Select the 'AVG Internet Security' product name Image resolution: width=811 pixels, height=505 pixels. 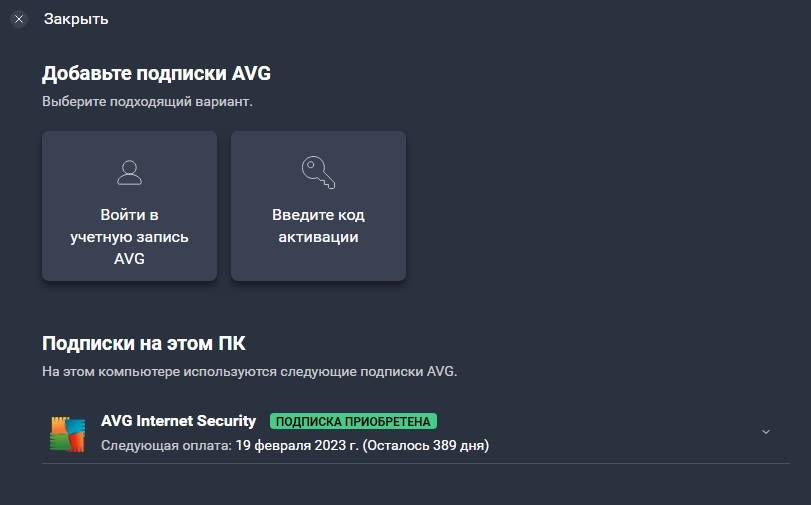tap(178, 421)
